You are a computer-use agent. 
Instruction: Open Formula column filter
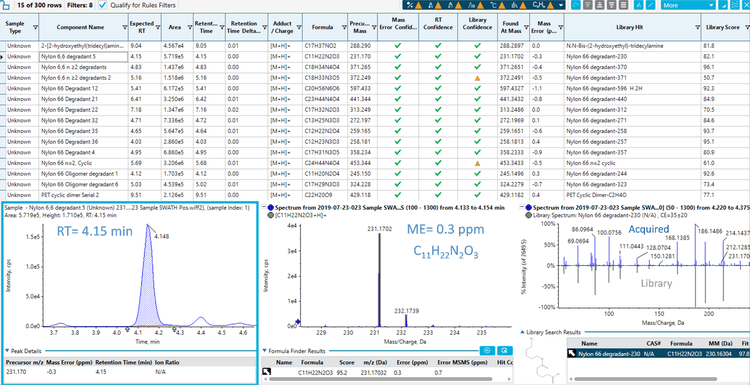344,27
